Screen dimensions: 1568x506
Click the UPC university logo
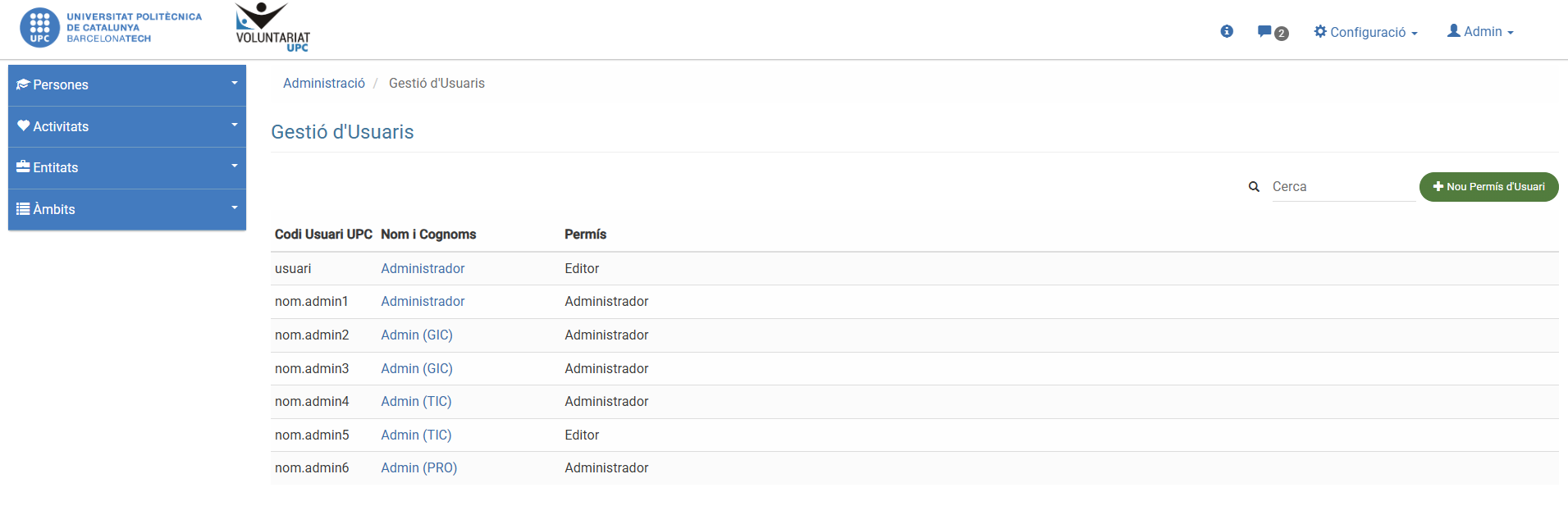[111, 27]
